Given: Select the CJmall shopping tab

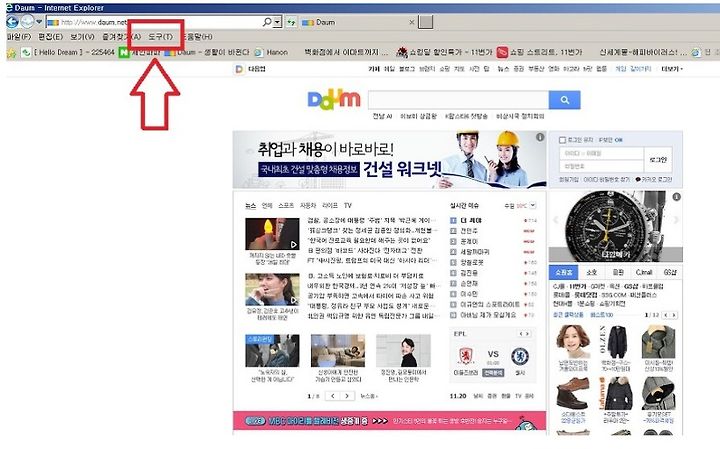Looking at the screenshot, I should 644,273.
